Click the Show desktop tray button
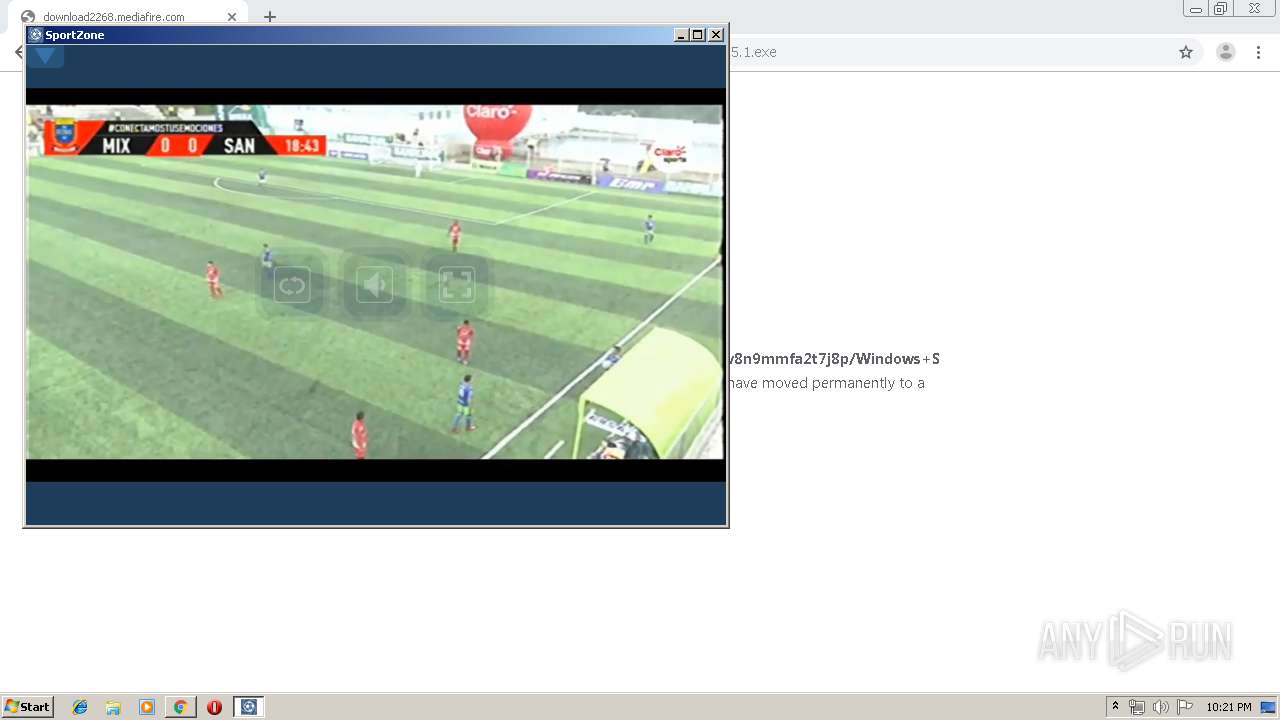The height and width of the screenshot is (720, 1280). tap(1269, 707)
